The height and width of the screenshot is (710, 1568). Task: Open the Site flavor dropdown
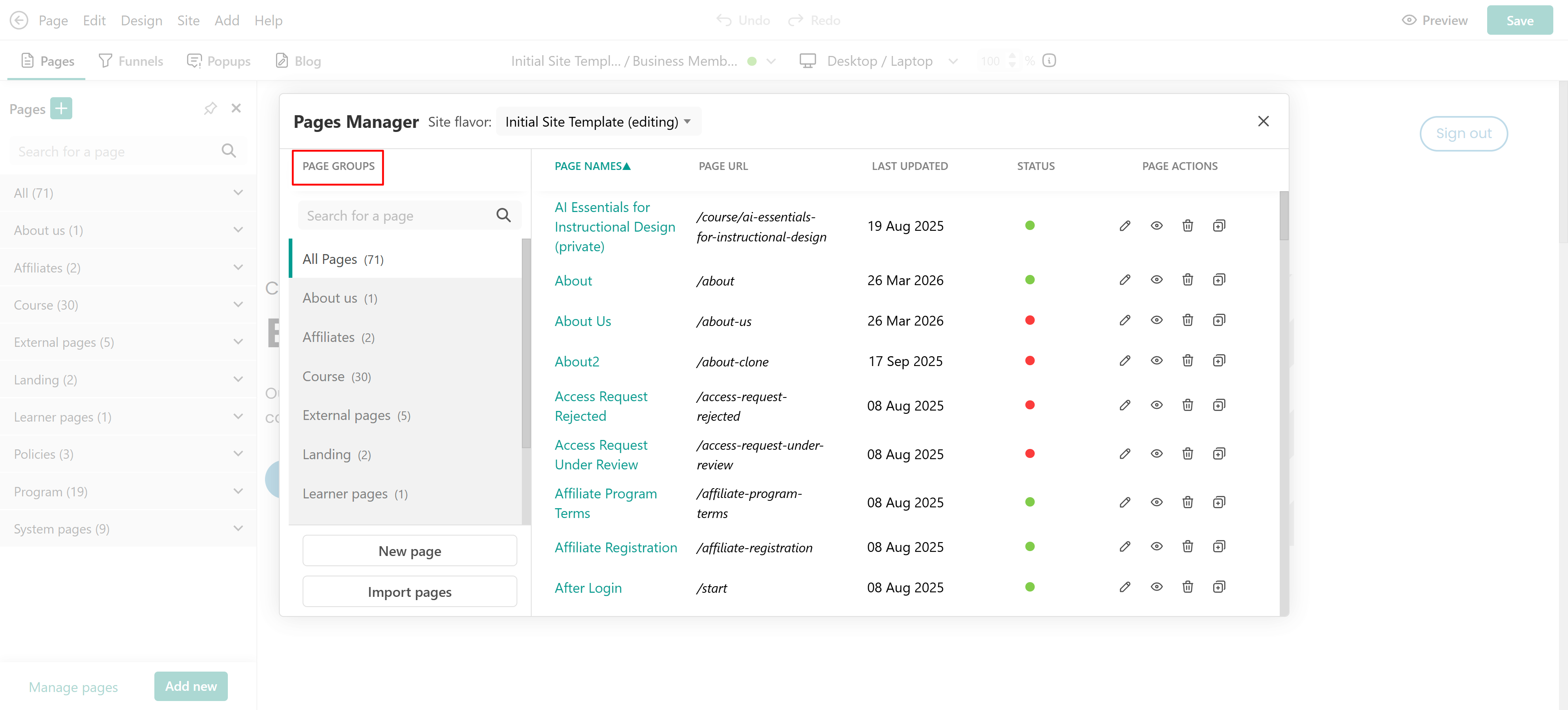(x=598, y=122)
